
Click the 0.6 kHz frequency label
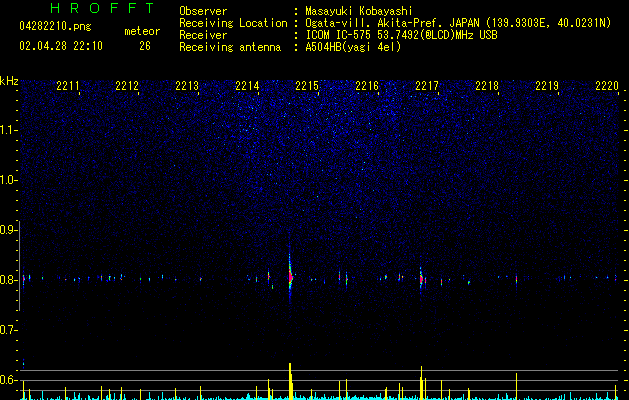(8, 380)
